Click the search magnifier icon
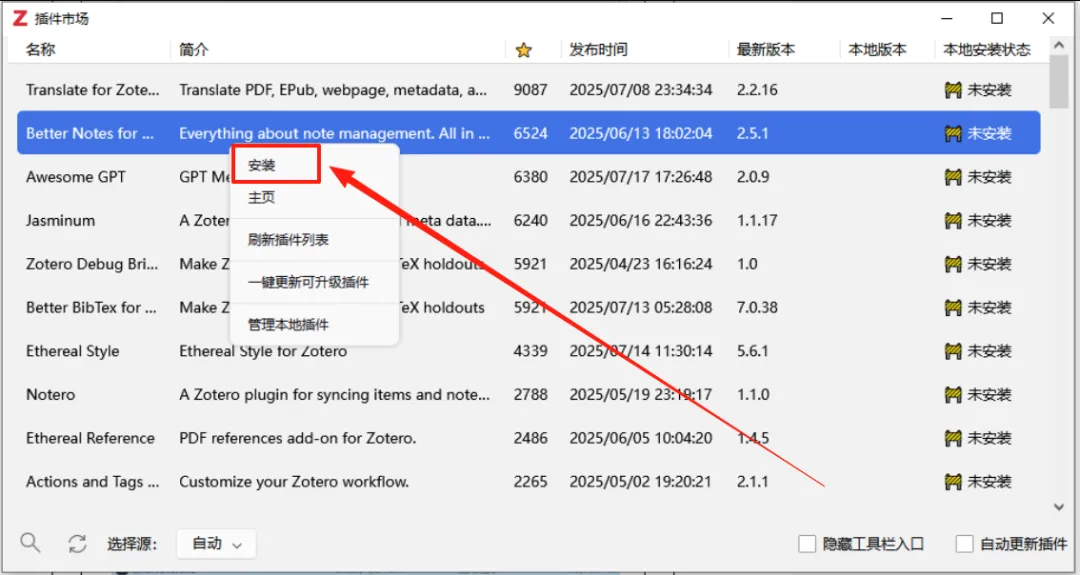1080x575 pixels. (30, 543)
